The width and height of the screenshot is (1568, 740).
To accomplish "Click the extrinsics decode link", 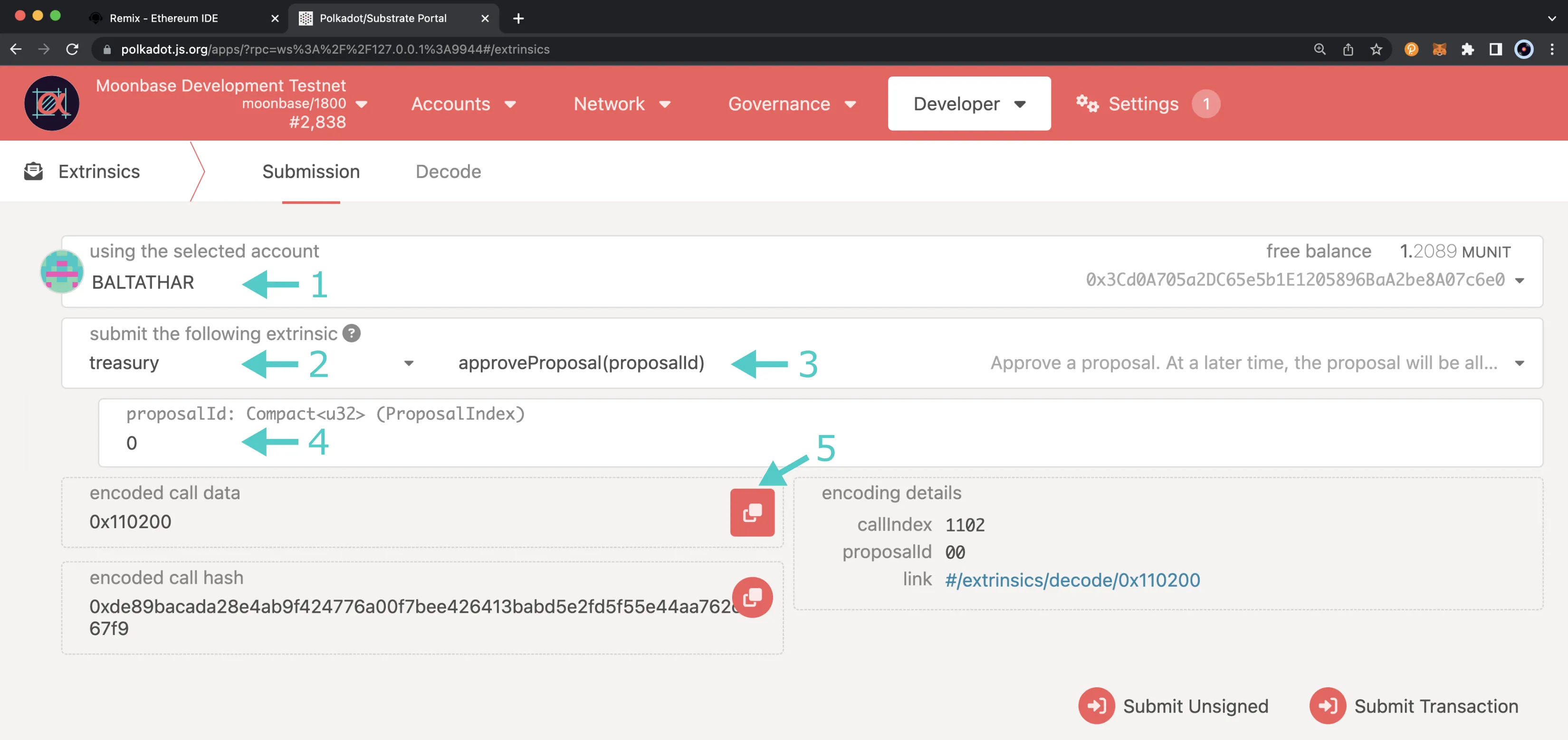I will tap(1073, 579).
